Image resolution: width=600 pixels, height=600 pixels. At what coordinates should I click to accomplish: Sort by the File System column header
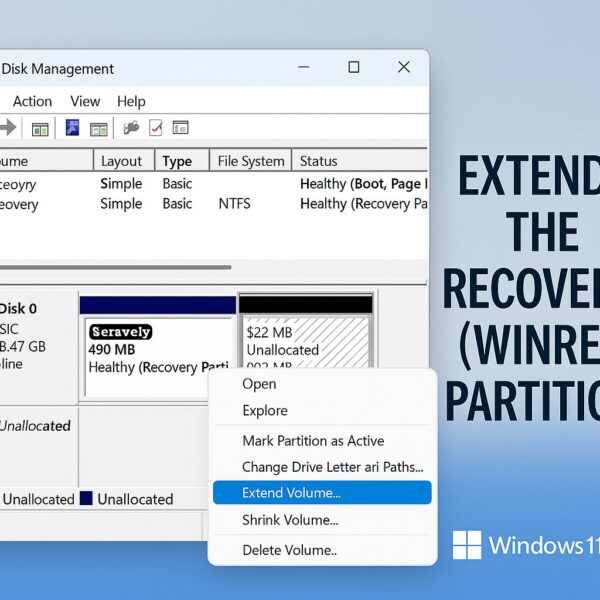(251, 161)
